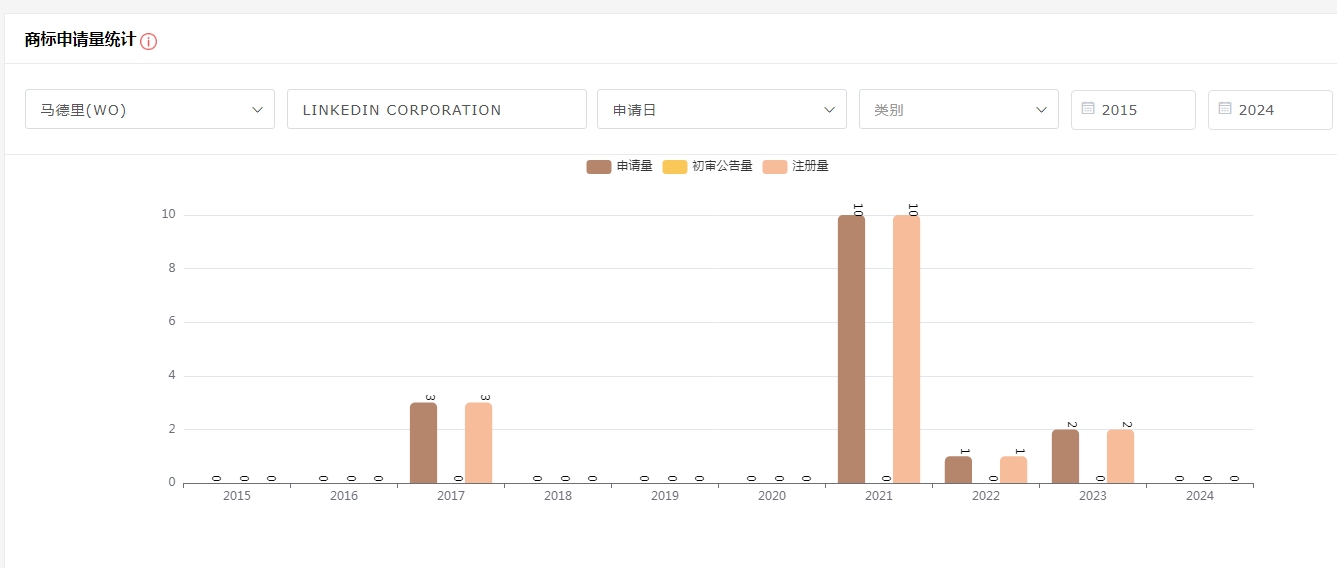
Task: Click the info icon beside 商标申请量统计
Action: tap(149, 41)
